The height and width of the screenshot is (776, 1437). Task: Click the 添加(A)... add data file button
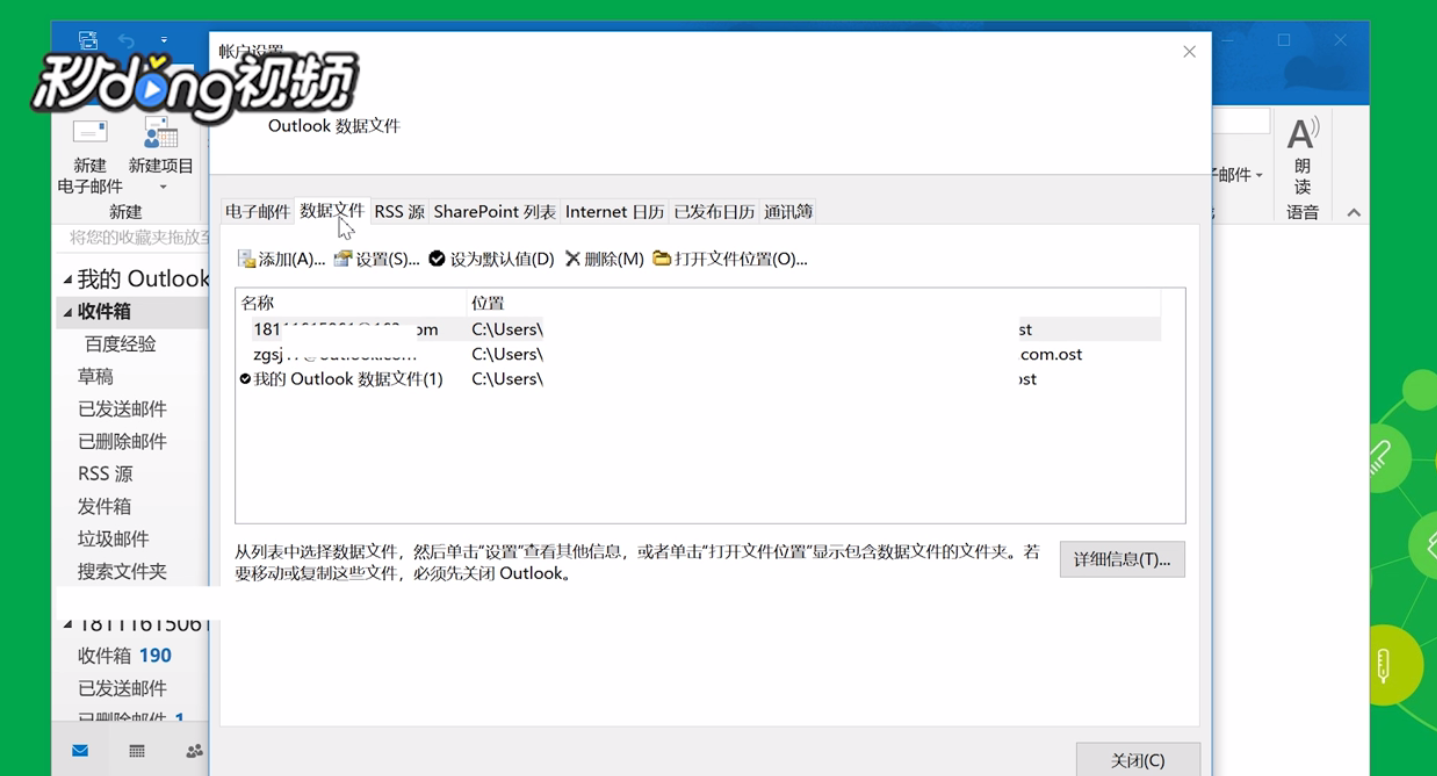281,259
